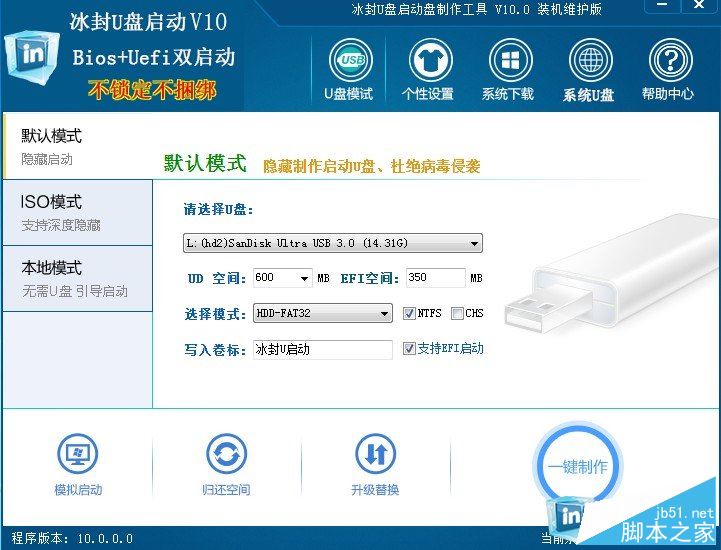Image resolution: width=721 pixels, height=550 pixels.
Task: Switch to ISO模式 tab
Action: (x=78, y=212)
